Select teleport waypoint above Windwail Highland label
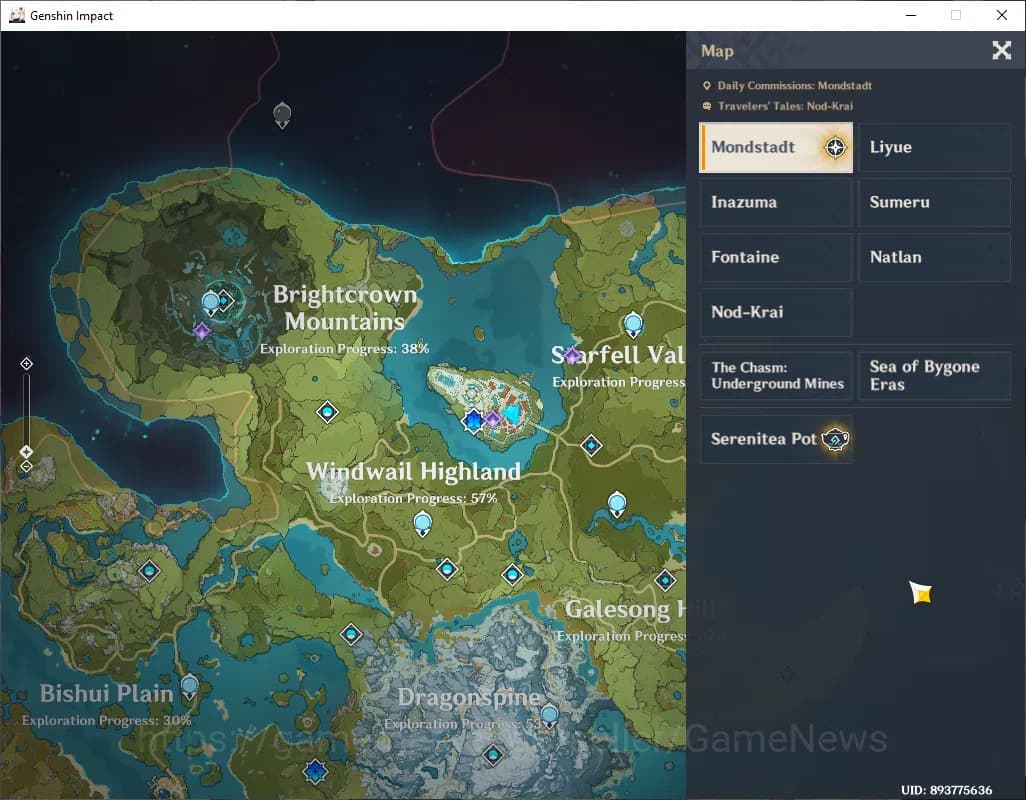Viewport: 1026px width, 800px height. point(327,412)
